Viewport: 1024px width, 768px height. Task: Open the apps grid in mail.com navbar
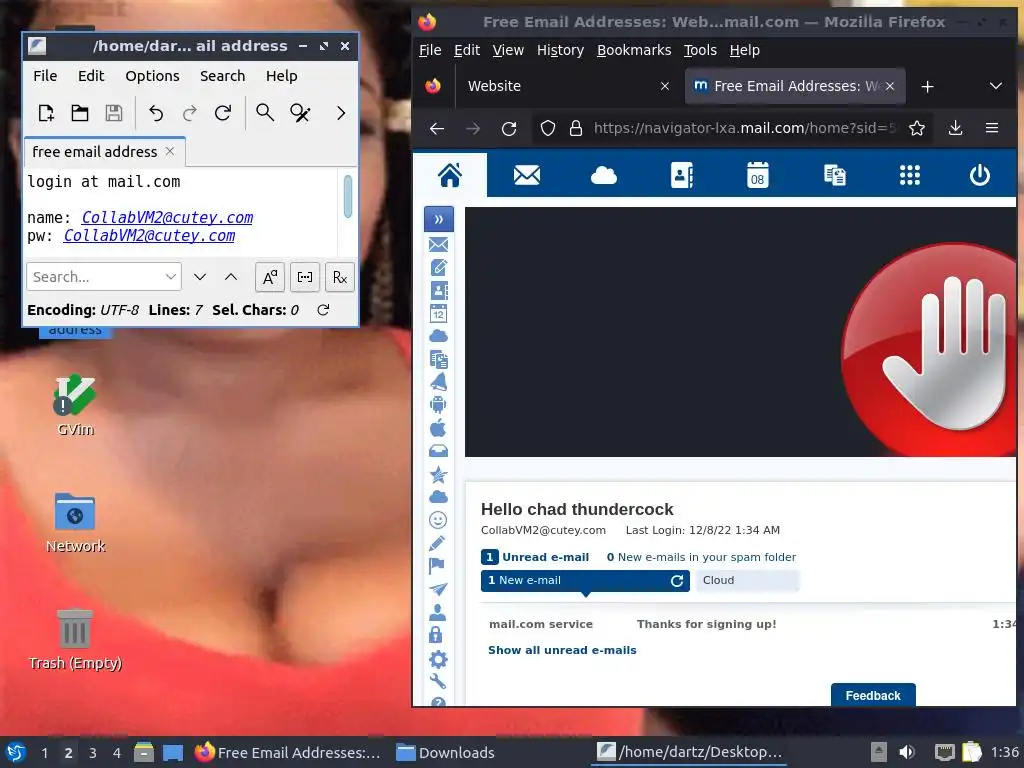(x=910, y=175)
